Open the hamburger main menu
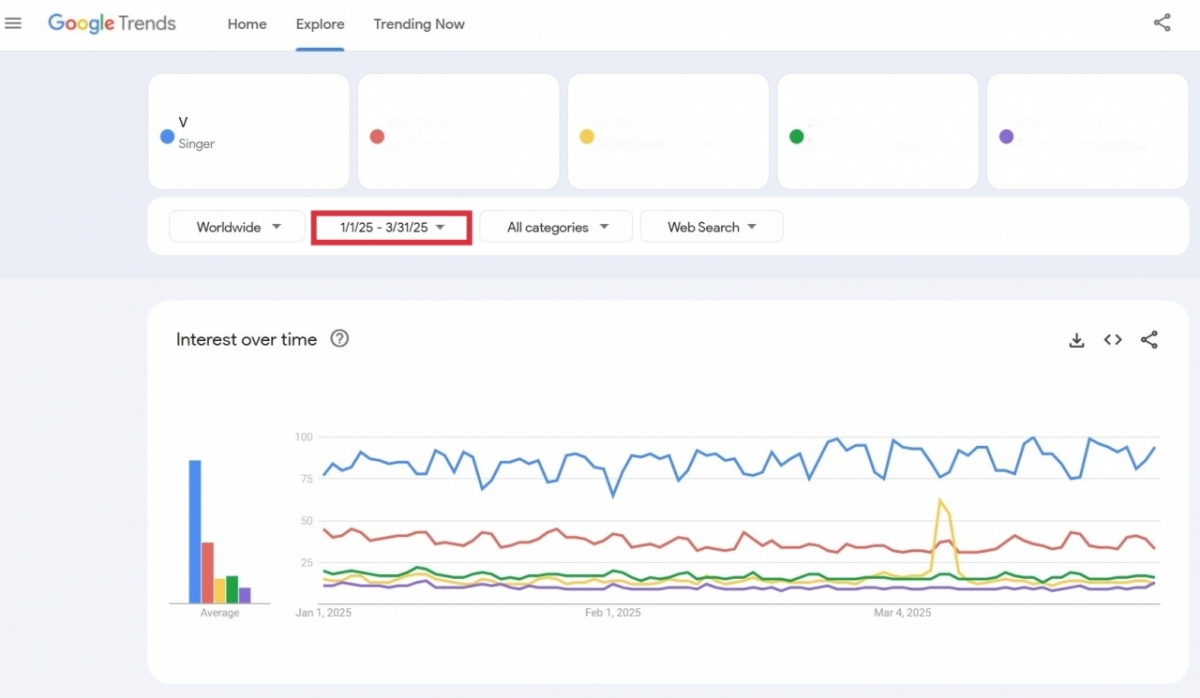This screenshot has height=698, width=1200. [x=13, y=23]
